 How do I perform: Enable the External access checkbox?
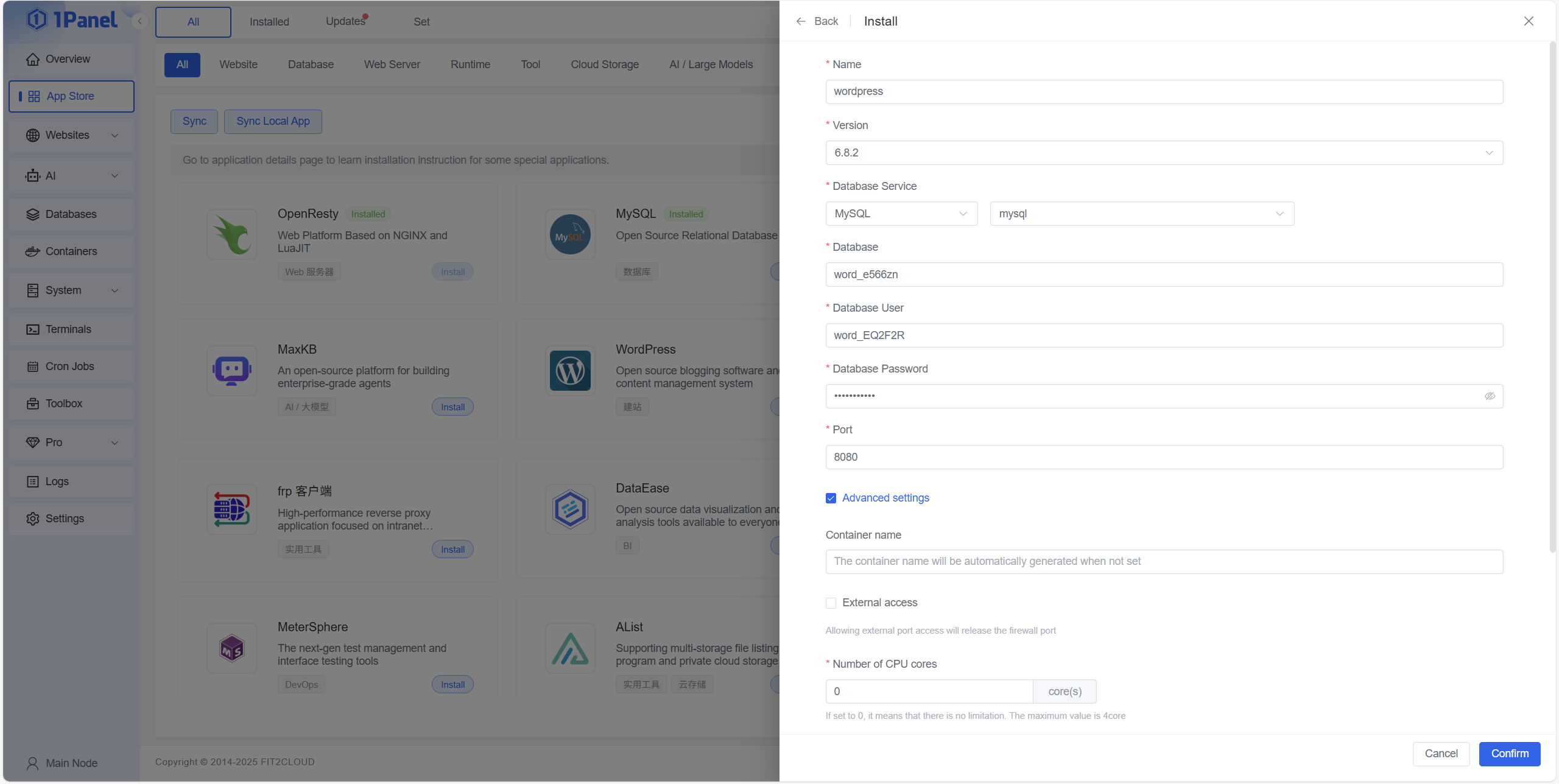831,603
